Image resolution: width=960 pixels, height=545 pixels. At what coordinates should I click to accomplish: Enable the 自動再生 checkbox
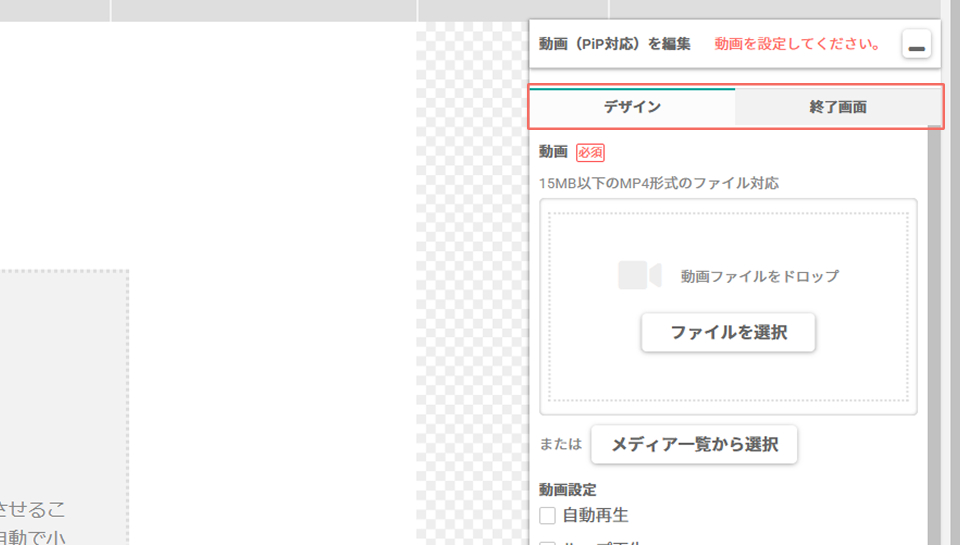(547, 516)
